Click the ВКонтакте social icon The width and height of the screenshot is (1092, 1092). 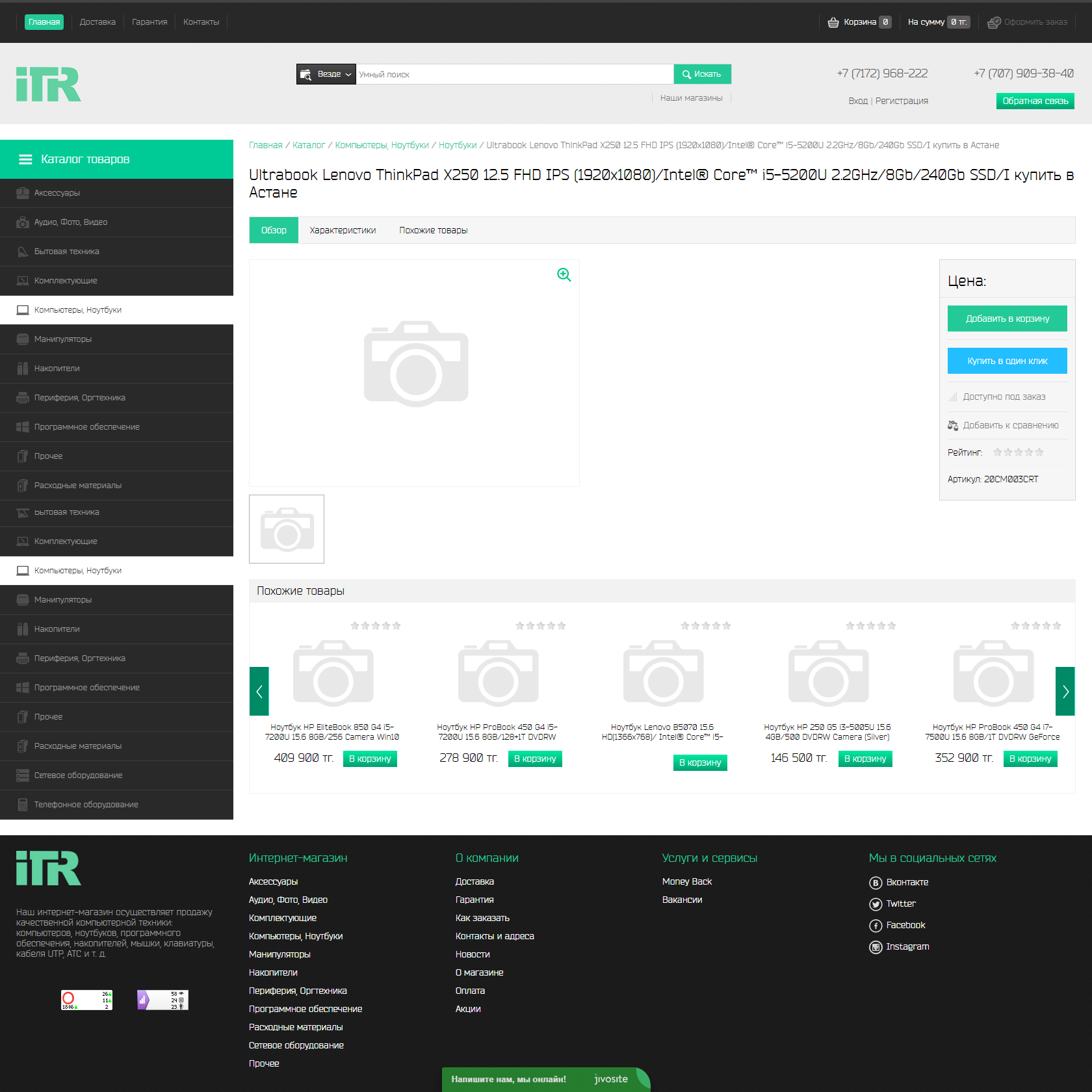click(876, 883)
